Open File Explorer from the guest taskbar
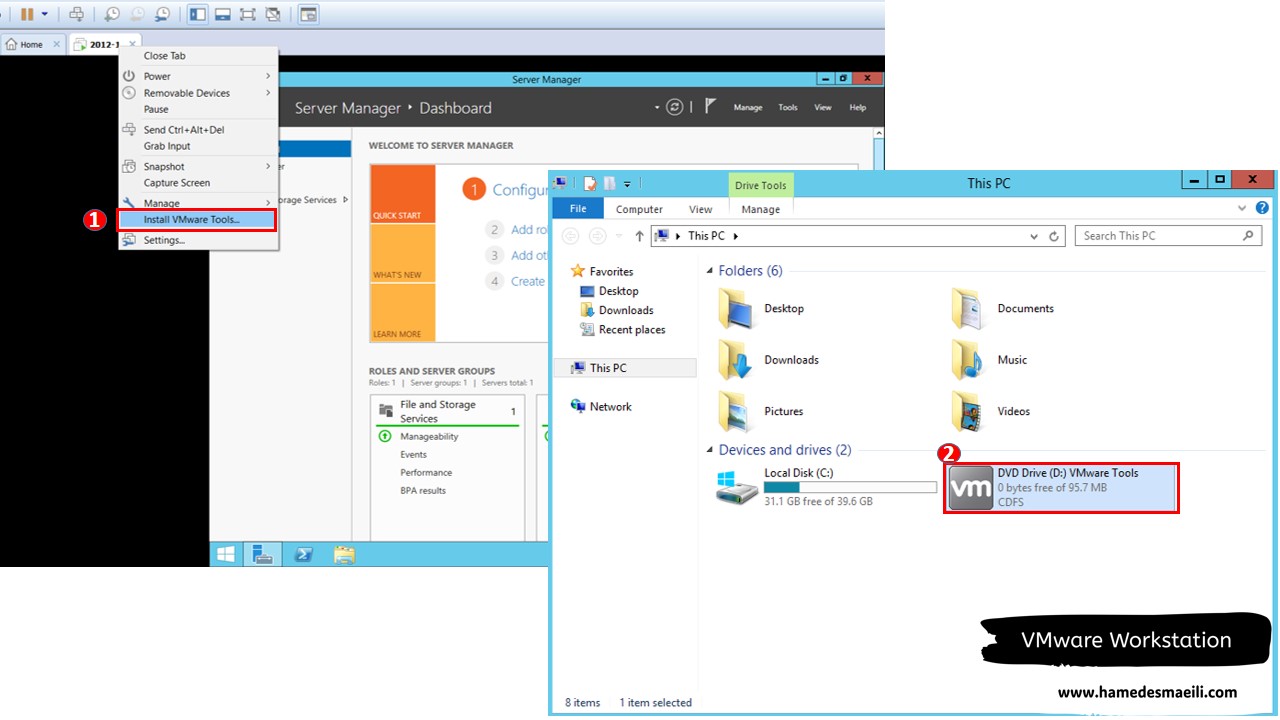1280x720 pixels. click(x=343, y=554)
